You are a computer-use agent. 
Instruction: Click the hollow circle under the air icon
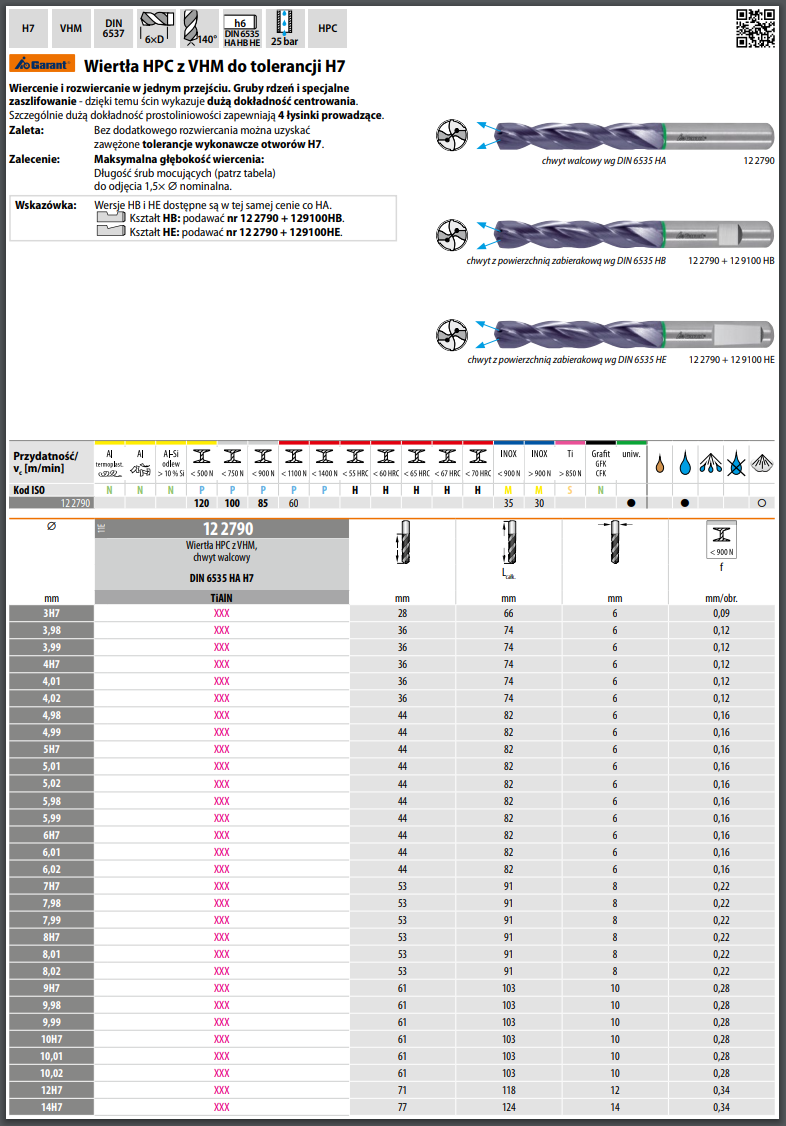point(762,503)
